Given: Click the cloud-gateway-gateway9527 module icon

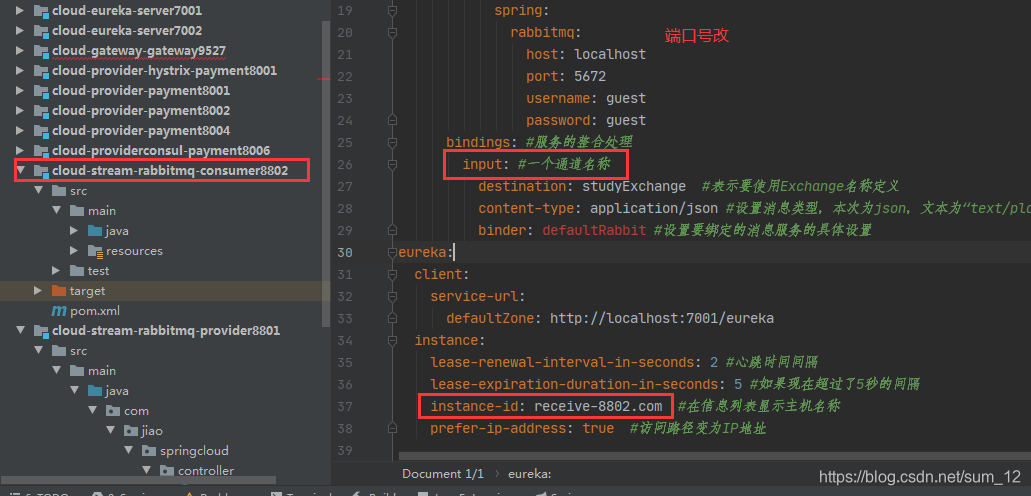Looking at the screenshot, I should tap(41, 51).
